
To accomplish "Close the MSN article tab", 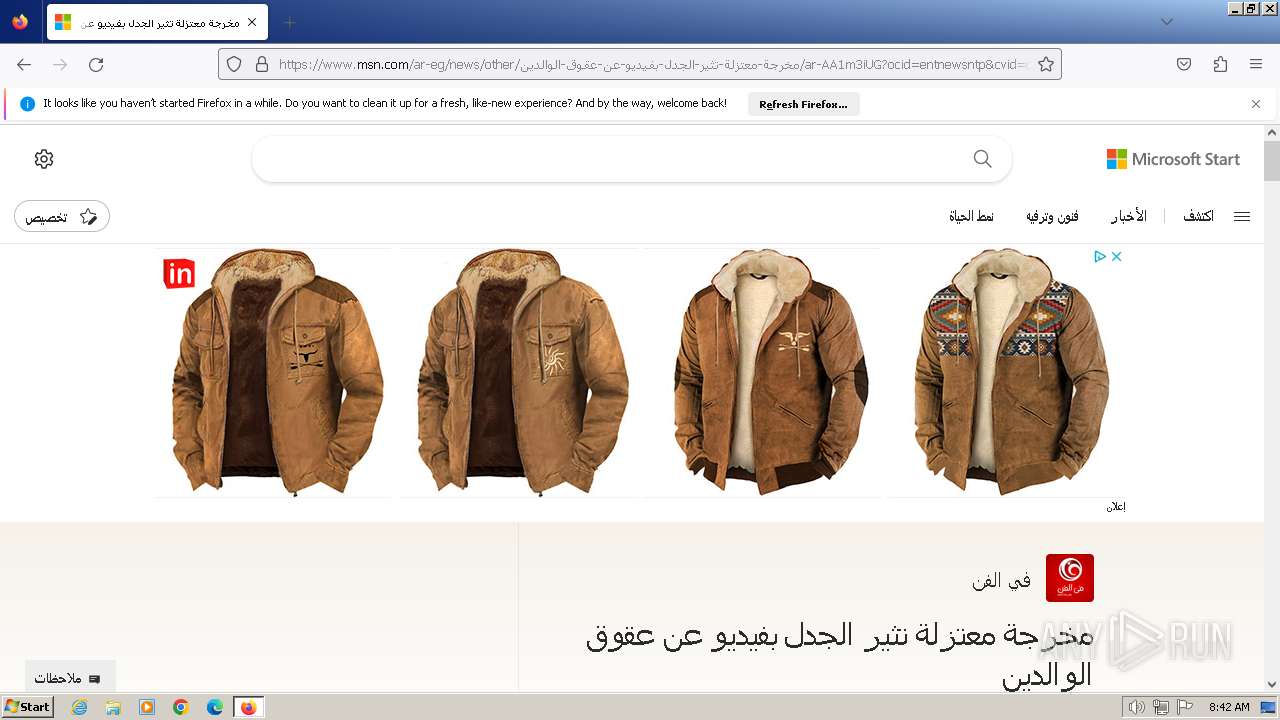I will coord(252,22).
